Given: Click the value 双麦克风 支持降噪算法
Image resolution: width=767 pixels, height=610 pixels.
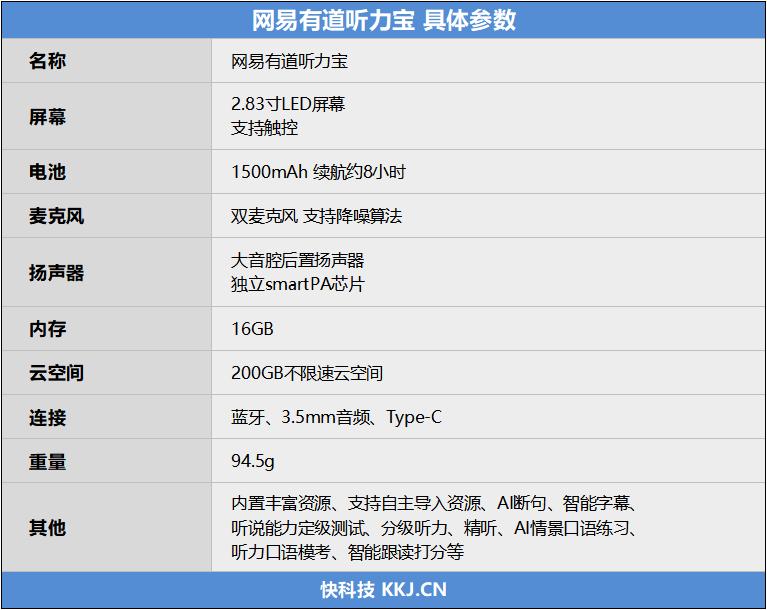Looking at the screenshot, I should (316, 216).
